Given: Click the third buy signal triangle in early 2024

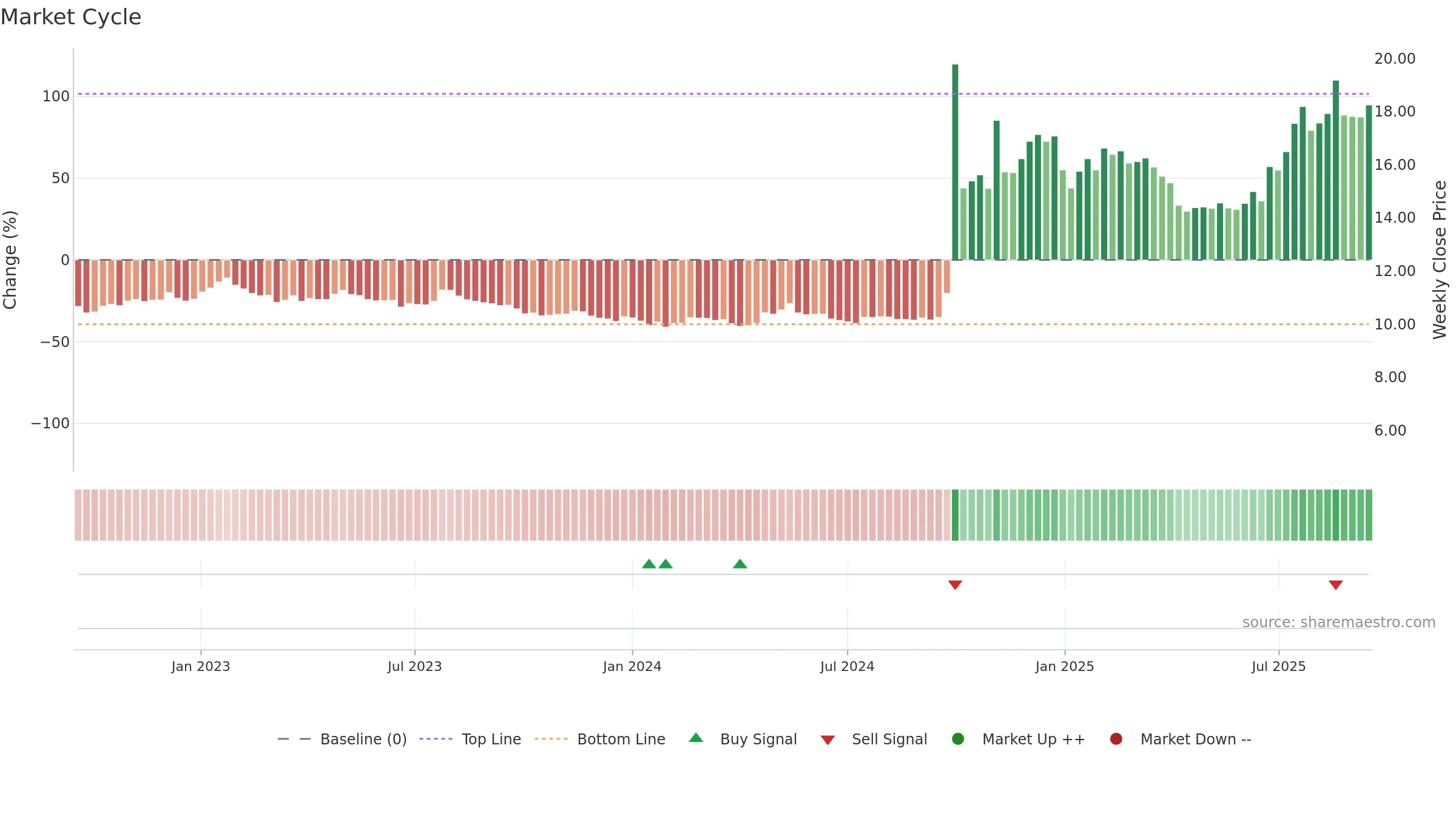Looking at the screenshot, I should [x=740, y=564].
